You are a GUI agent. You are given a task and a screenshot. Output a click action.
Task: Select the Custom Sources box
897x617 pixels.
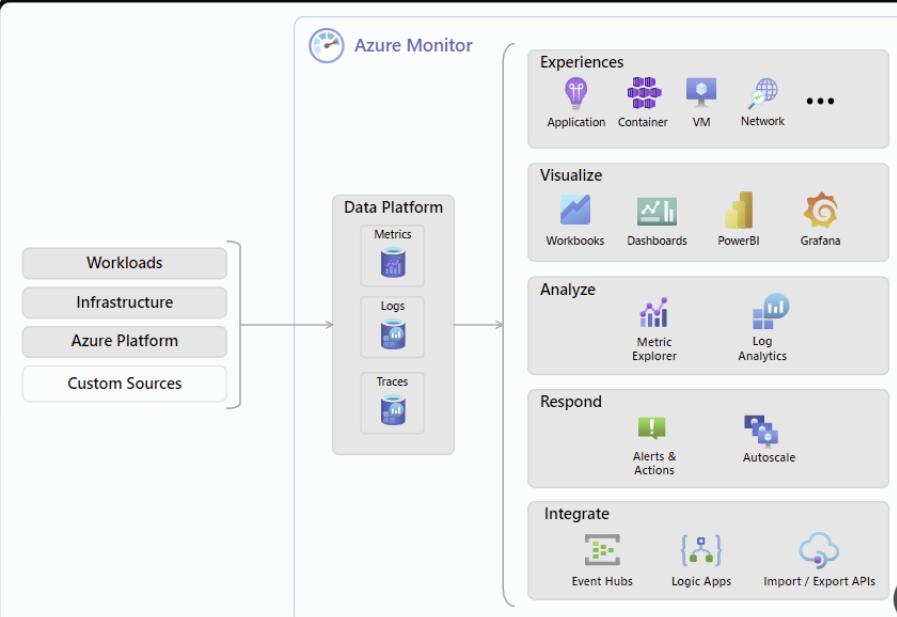point(125,384)
